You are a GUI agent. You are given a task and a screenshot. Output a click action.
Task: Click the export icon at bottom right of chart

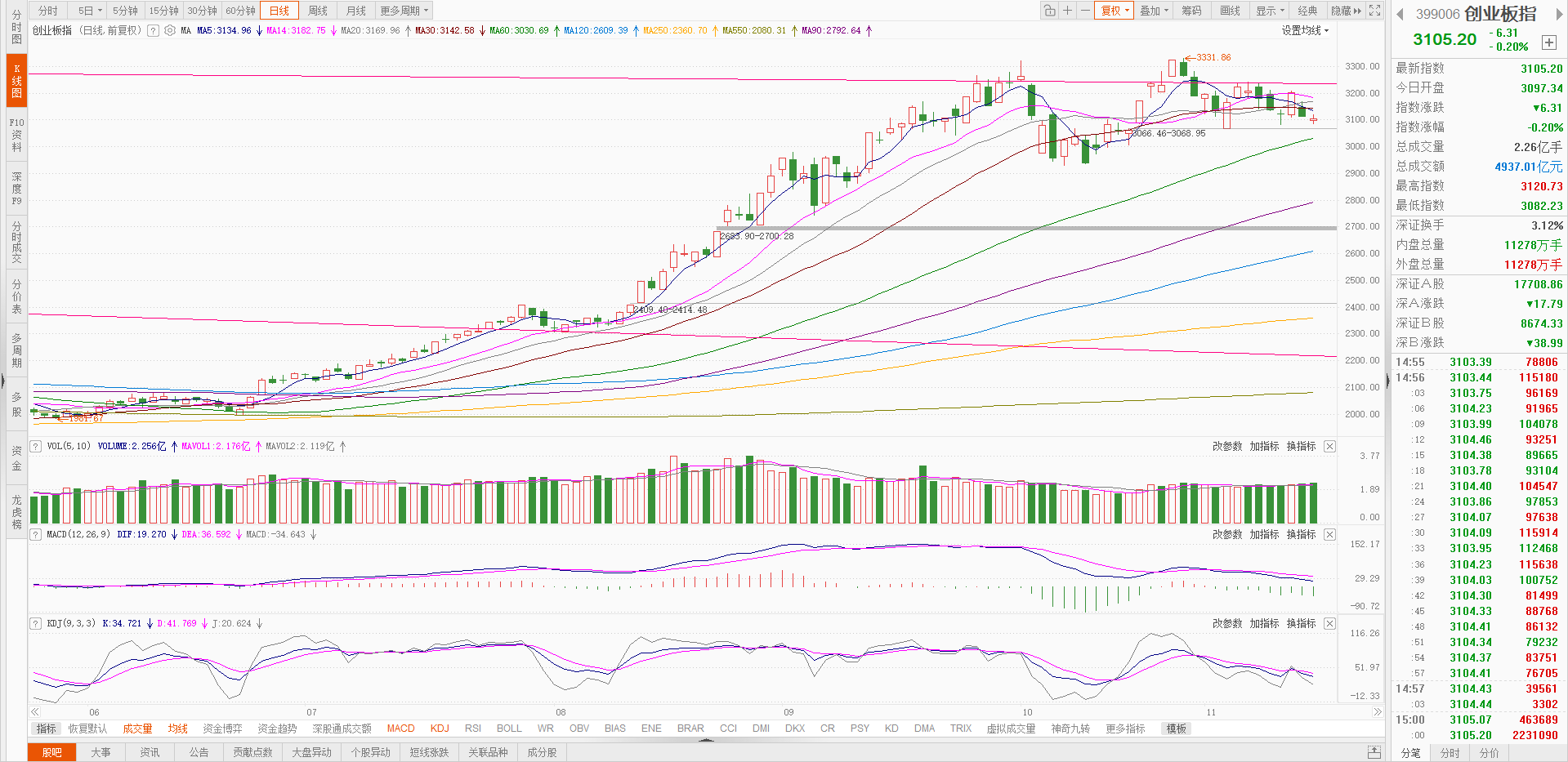(x=1374, y=752)
